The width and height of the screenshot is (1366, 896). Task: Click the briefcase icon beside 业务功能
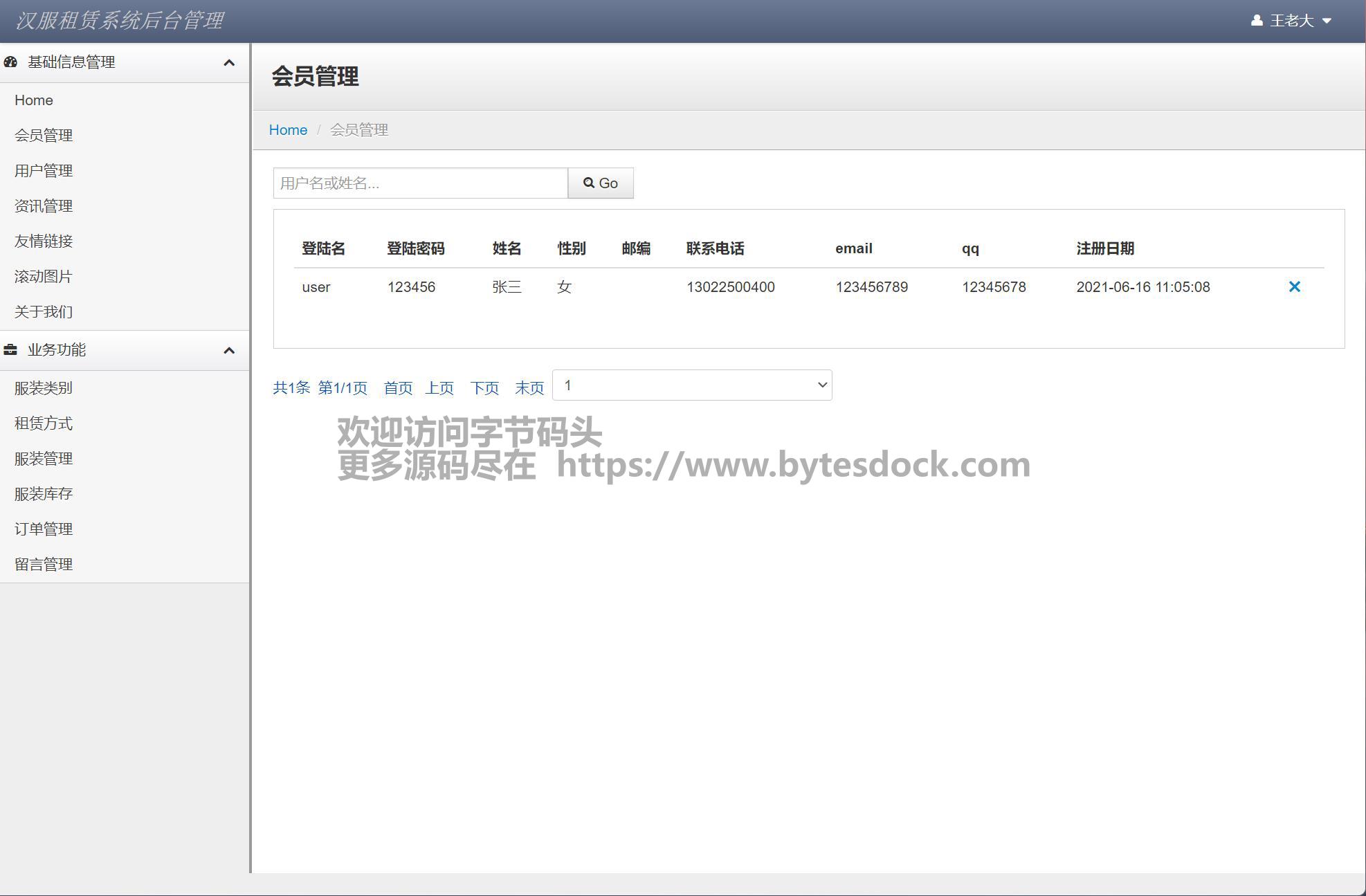click(10, 350)
